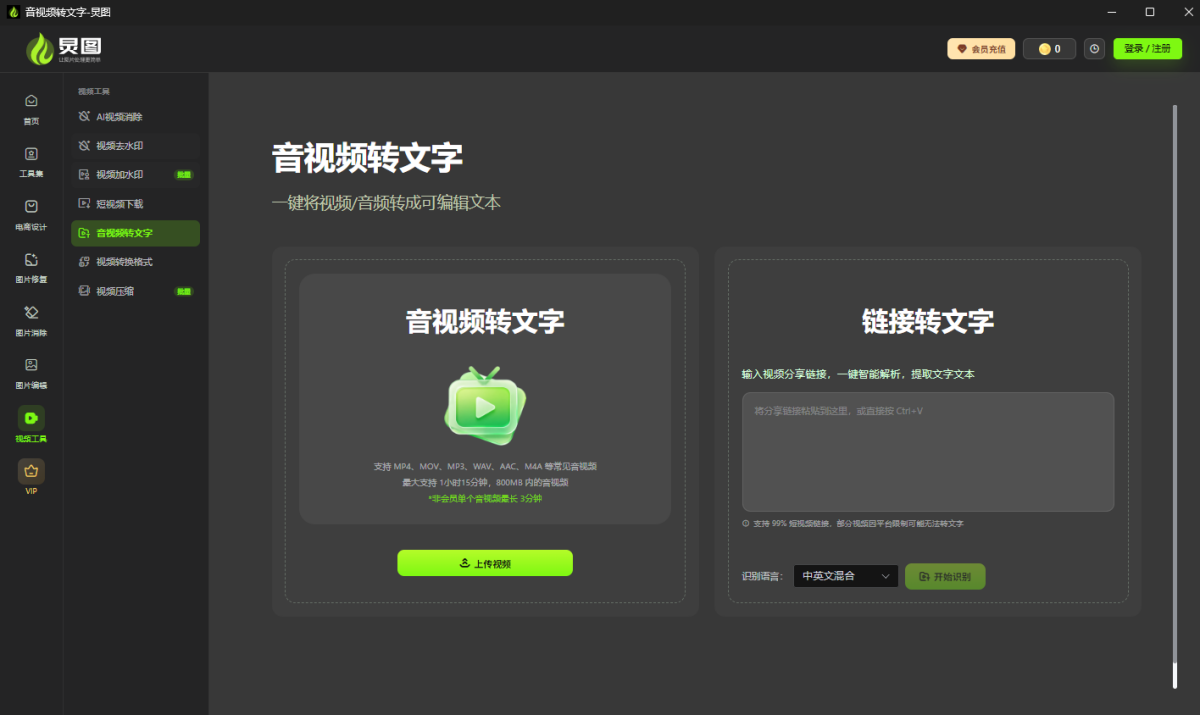Click the 视频工具 section header text
The image size is (1200, 715).
[94, 91]
